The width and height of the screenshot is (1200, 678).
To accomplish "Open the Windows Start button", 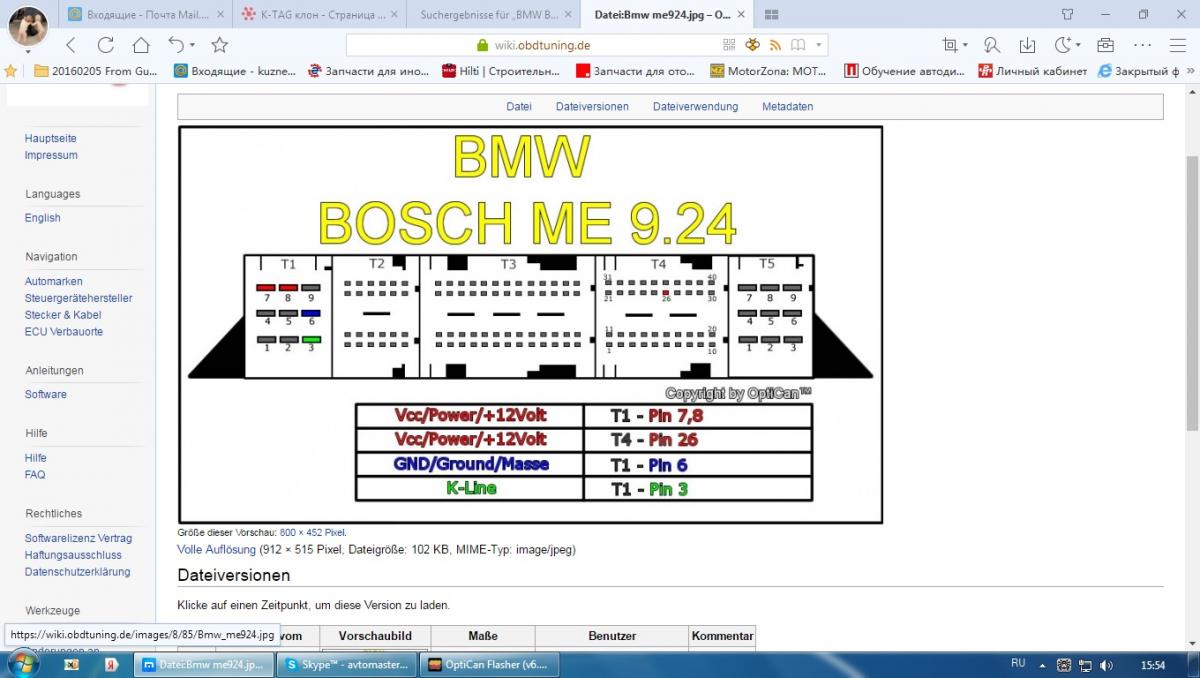I will pos(24,664).
